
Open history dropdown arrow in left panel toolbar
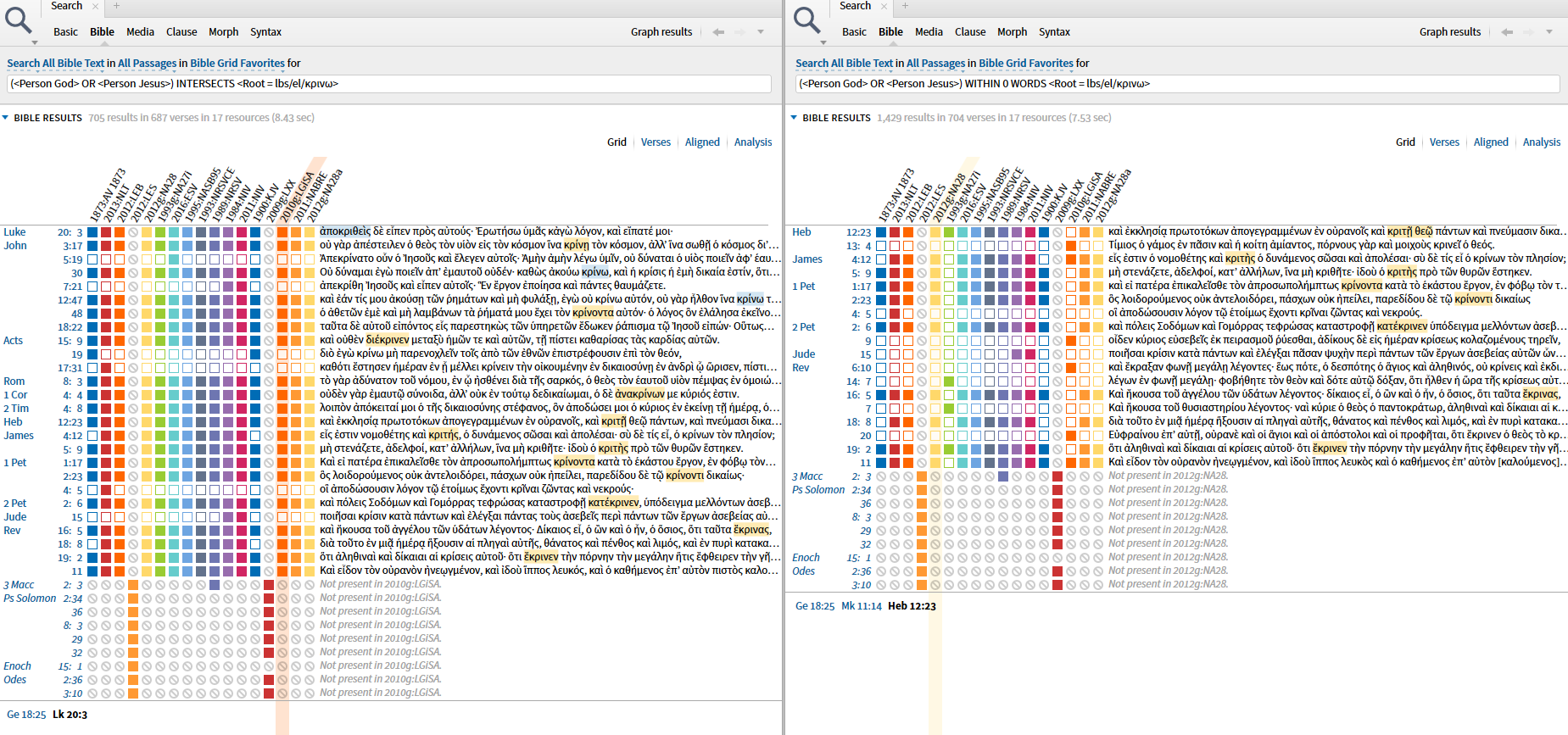tap(761, 32)
